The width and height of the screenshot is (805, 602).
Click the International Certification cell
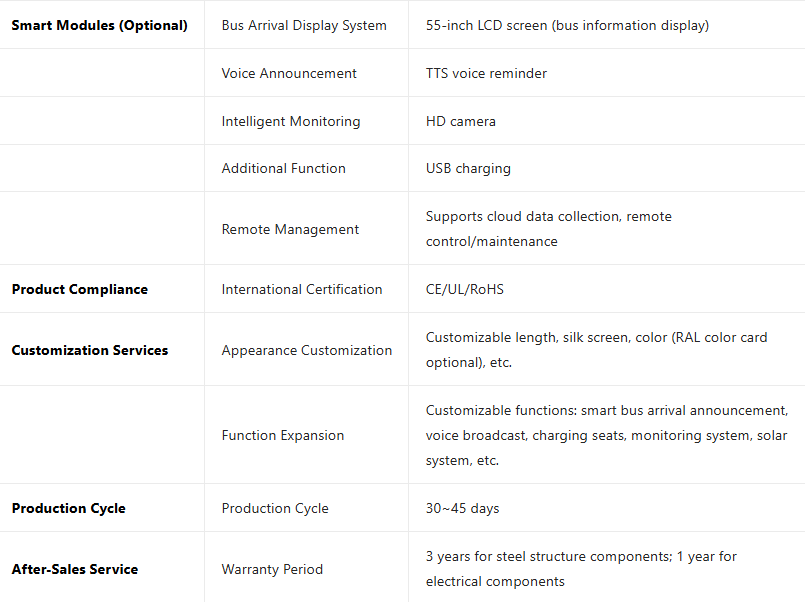pyautogui.click(x=302, y=289)
